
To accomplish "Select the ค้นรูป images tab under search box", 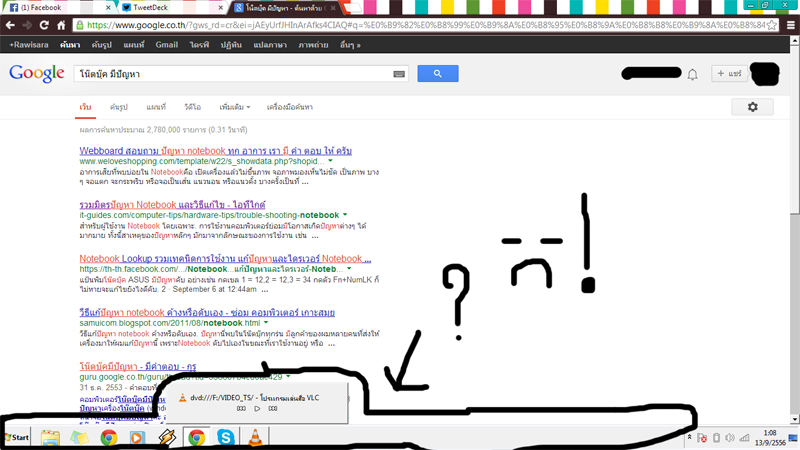I will [x=119, y=107].
